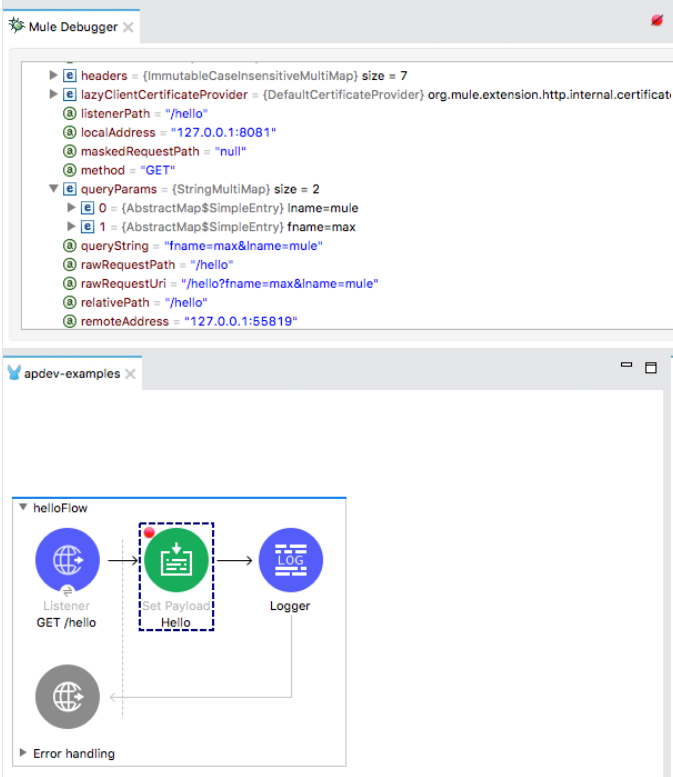
Task: Switch to the apdev-examples tab
Action: (72, 374)
